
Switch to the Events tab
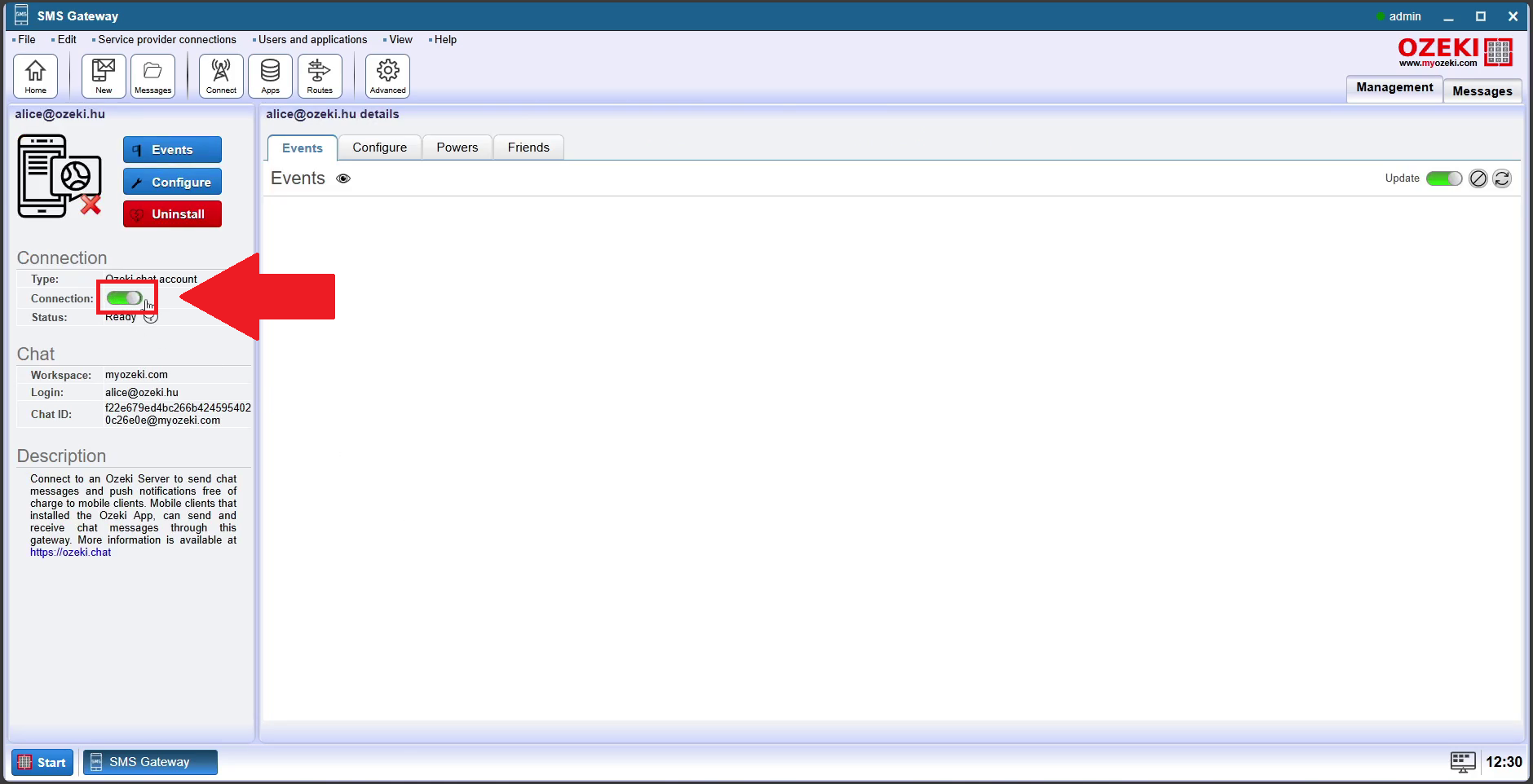(303, 148)
